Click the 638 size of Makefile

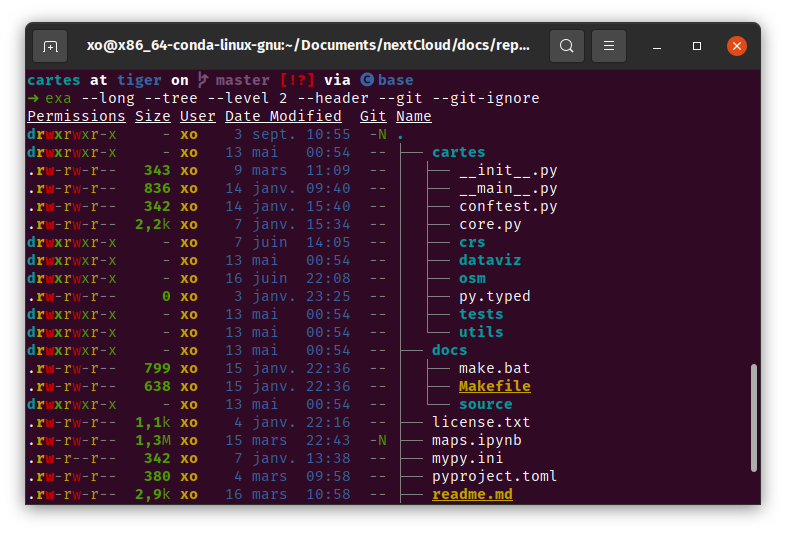tap(157, 386)
